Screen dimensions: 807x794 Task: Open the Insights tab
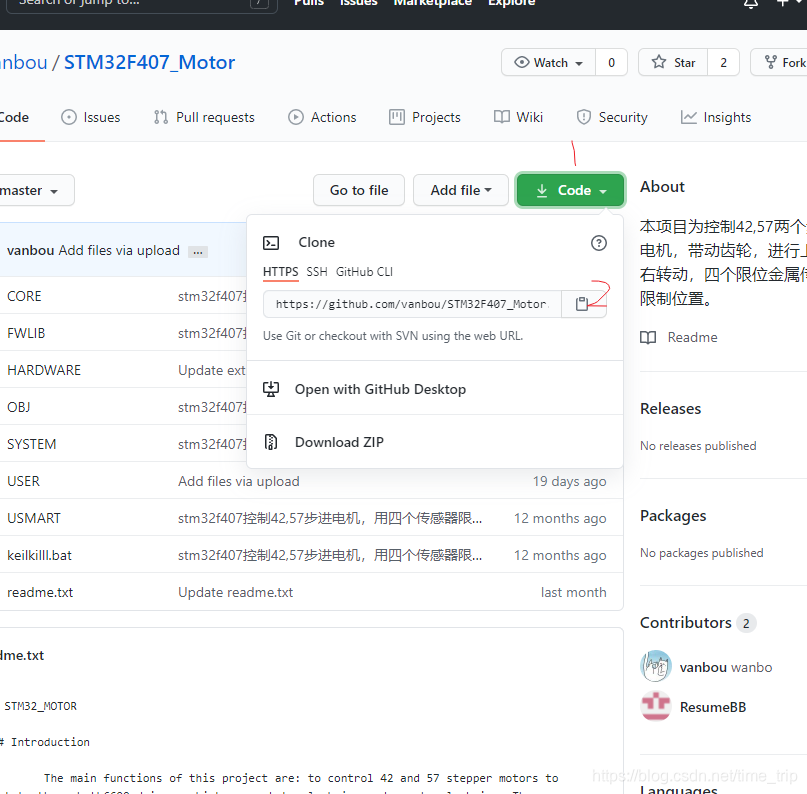[716, 117]
